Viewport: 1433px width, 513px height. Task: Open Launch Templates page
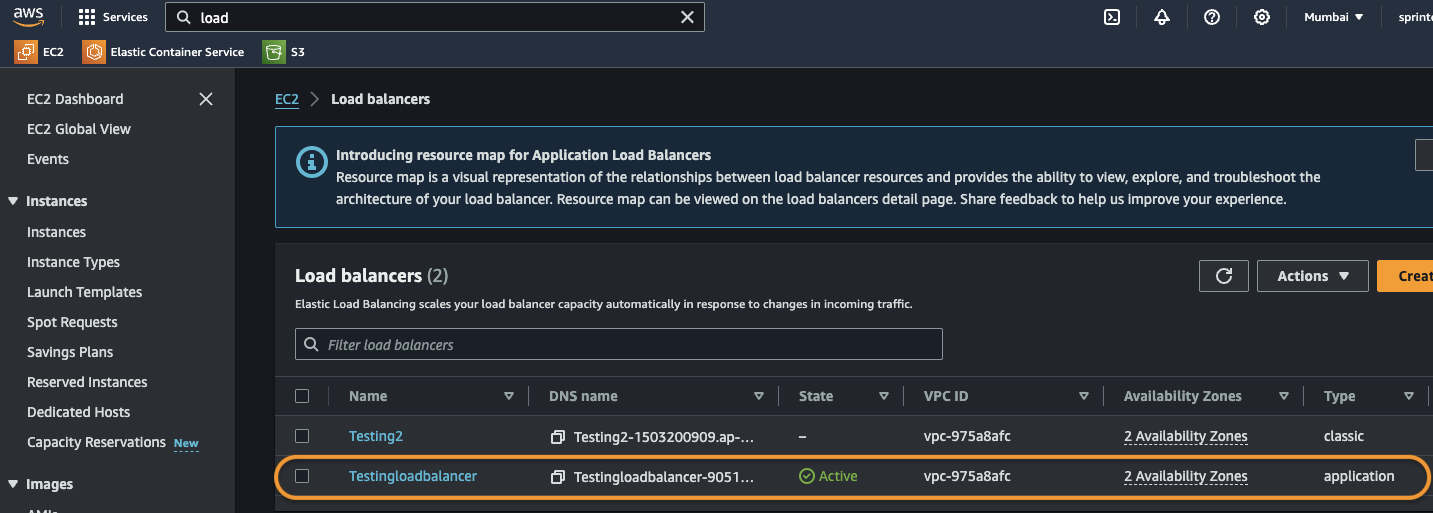click(x=84, y=292)
